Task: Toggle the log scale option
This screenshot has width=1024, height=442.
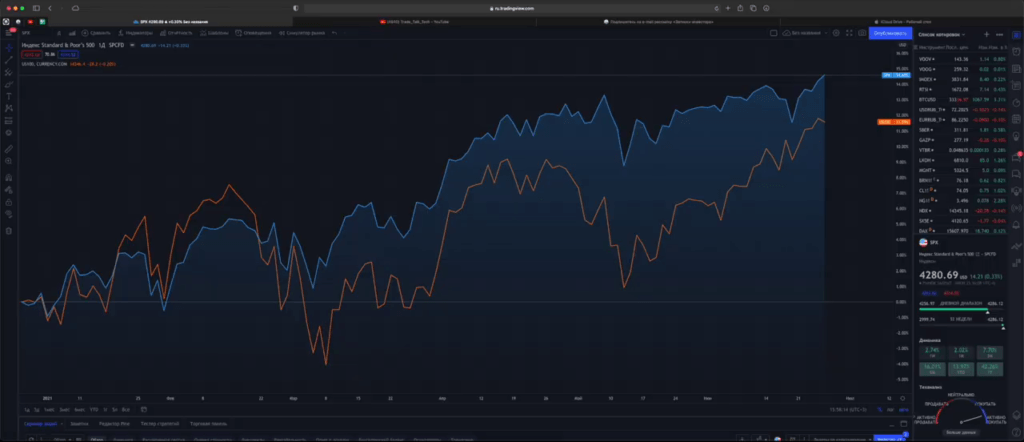Action: coord(890,409)
